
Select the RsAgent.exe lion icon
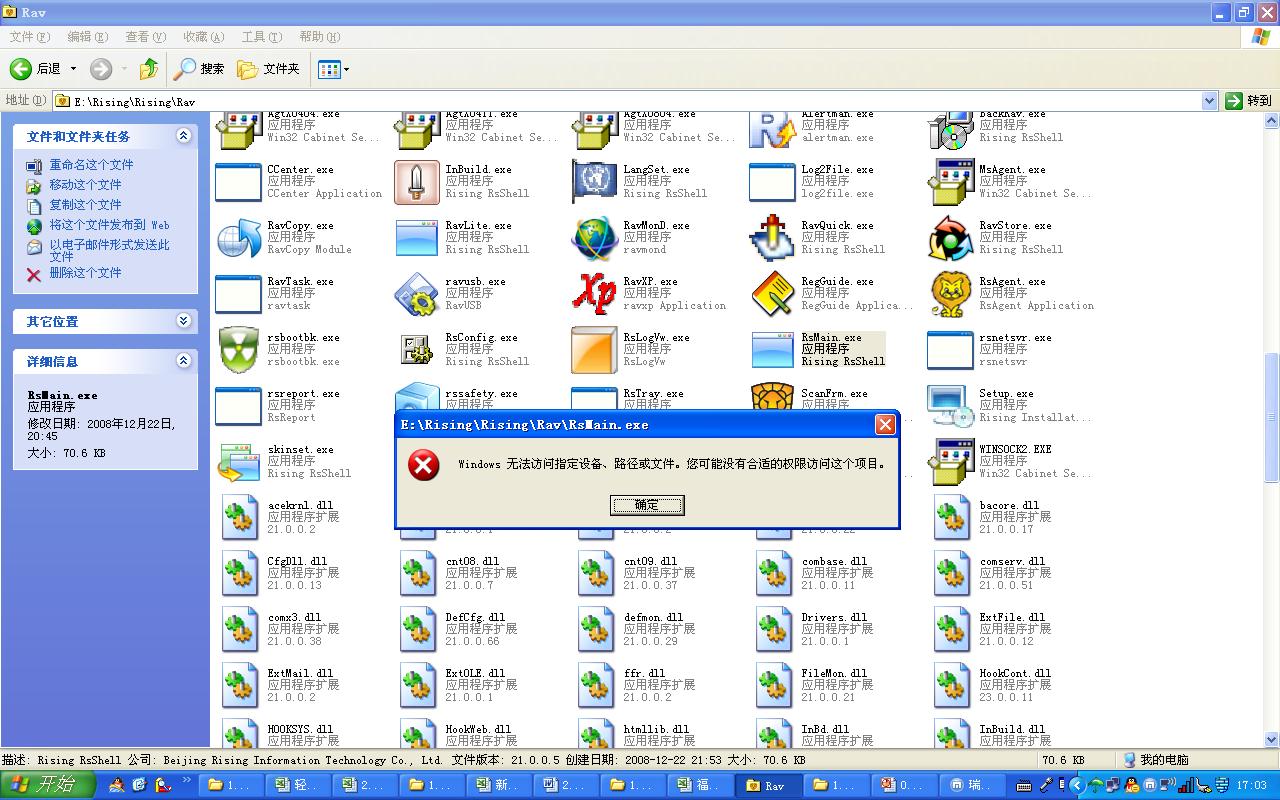point(950,294)
